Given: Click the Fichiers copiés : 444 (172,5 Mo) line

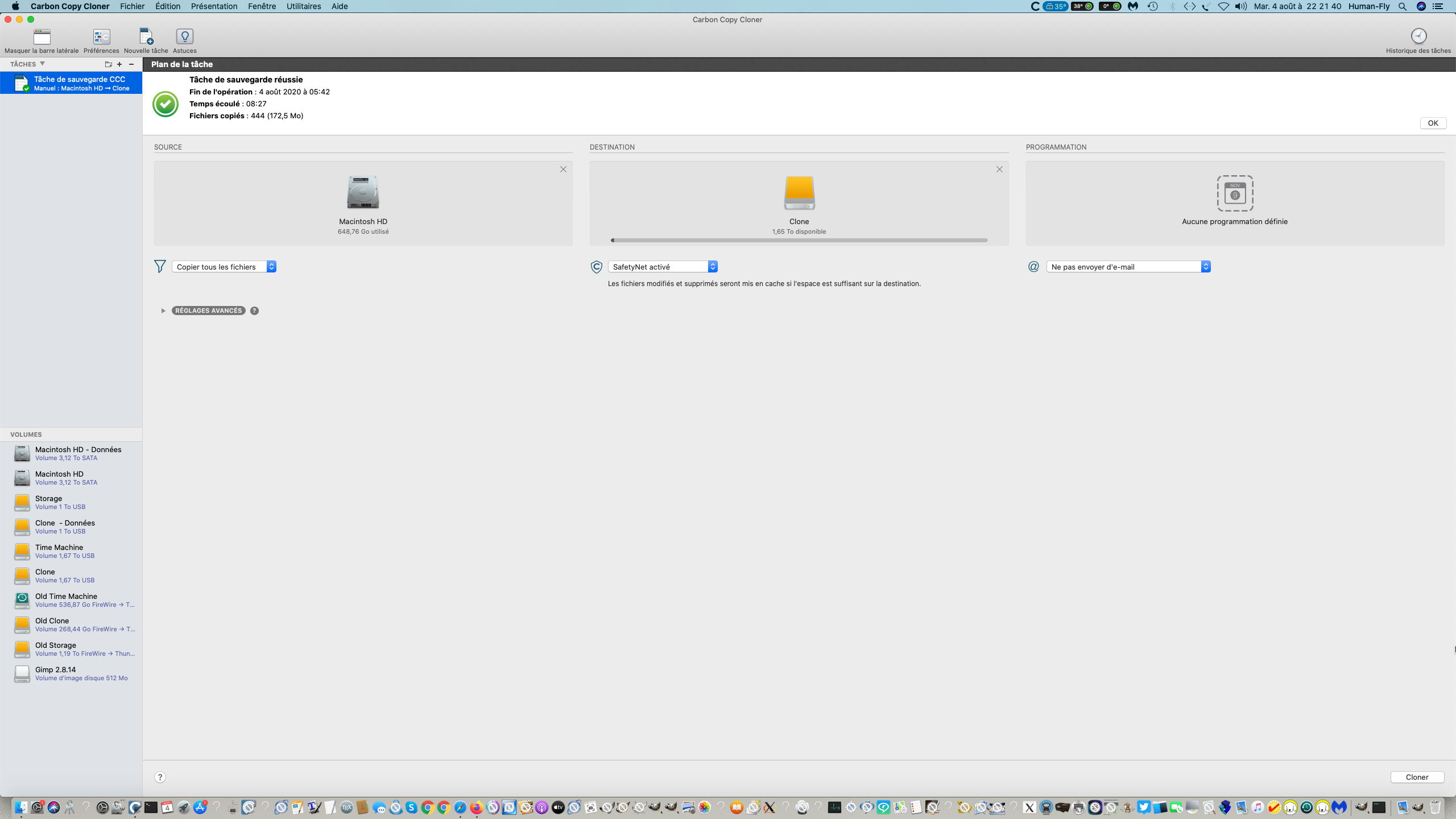Looking at the screenshot, I should pos(246,115).
